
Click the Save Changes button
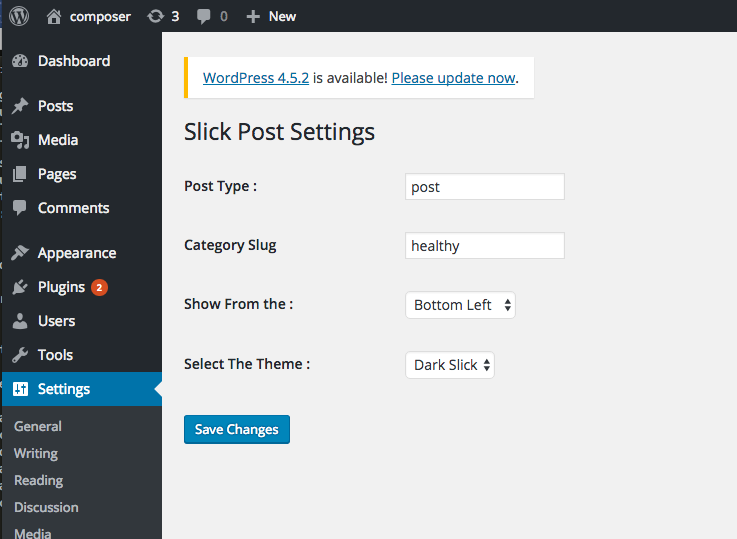[x=237, y=429]
